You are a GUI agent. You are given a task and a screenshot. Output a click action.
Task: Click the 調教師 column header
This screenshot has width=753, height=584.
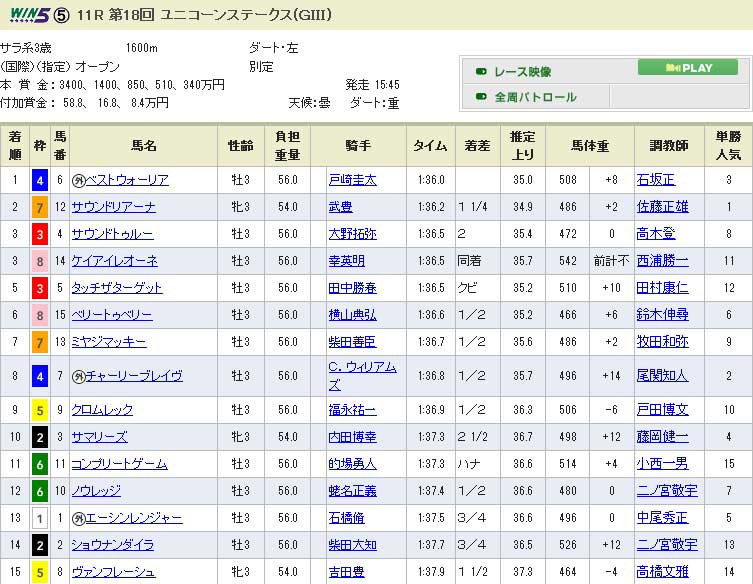click(669, 146)
